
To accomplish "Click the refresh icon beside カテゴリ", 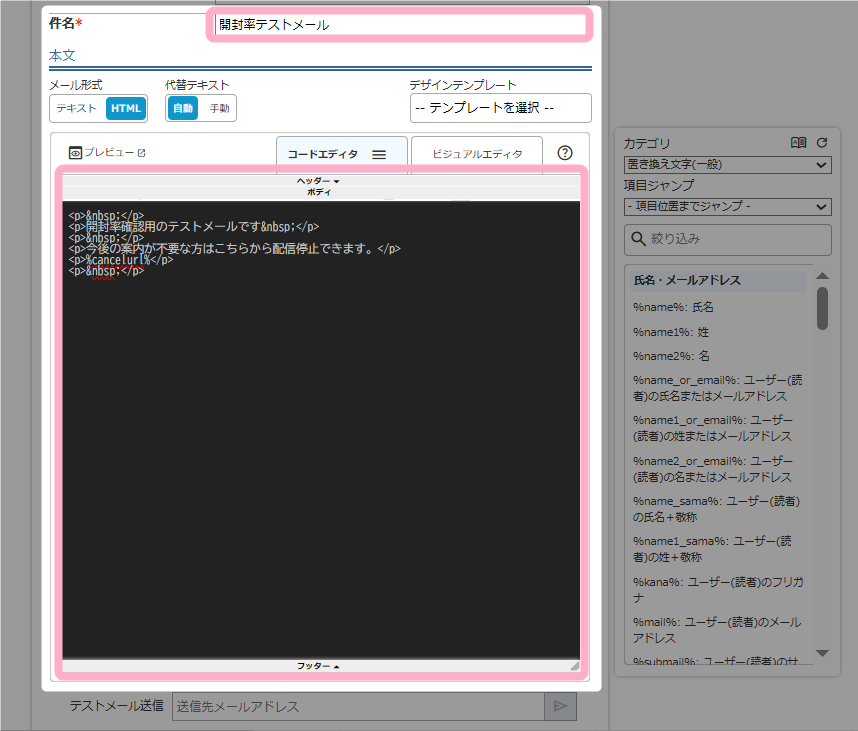I will coord(822,143).
